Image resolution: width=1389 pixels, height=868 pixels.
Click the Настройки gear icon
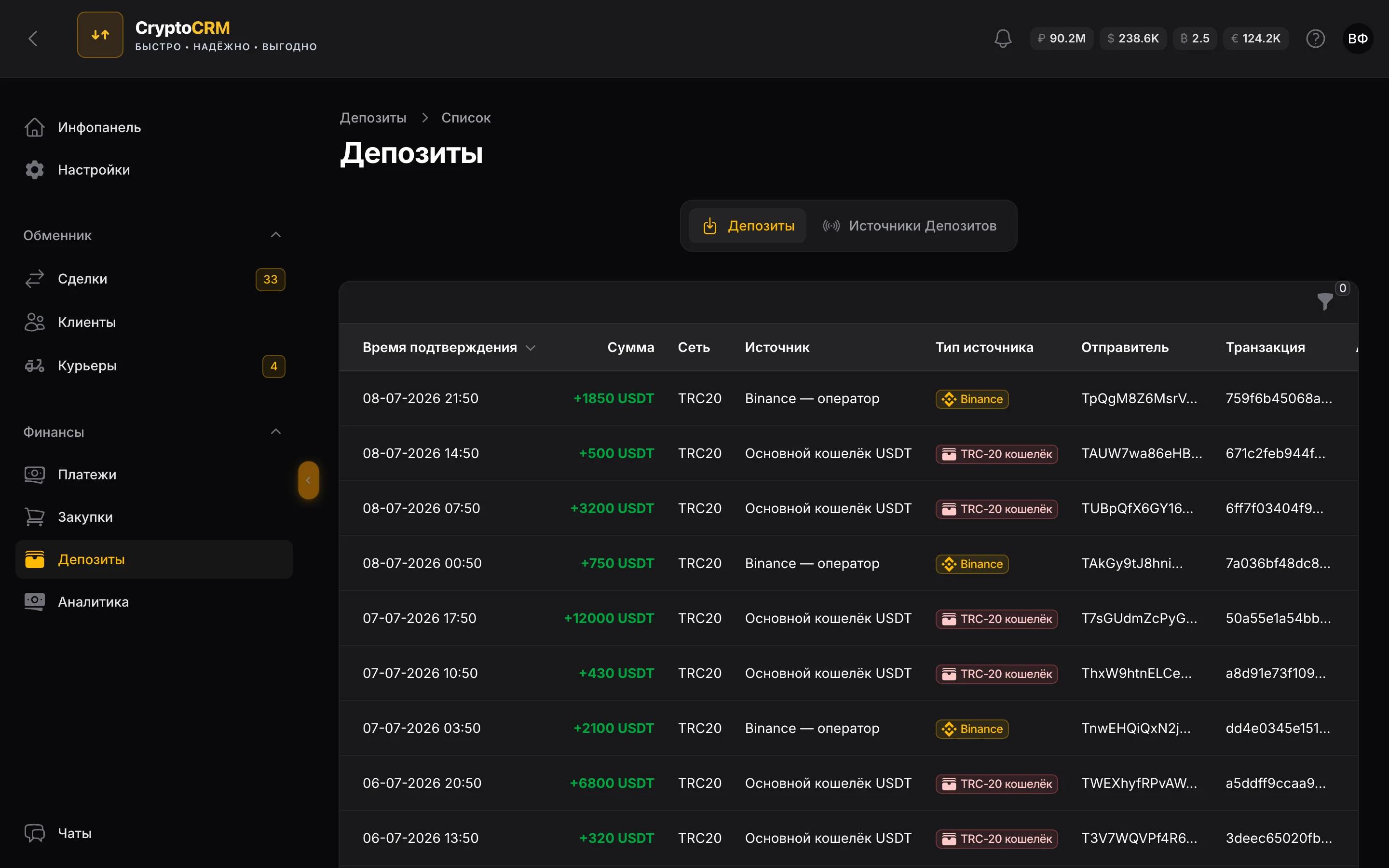pos(34,170)
